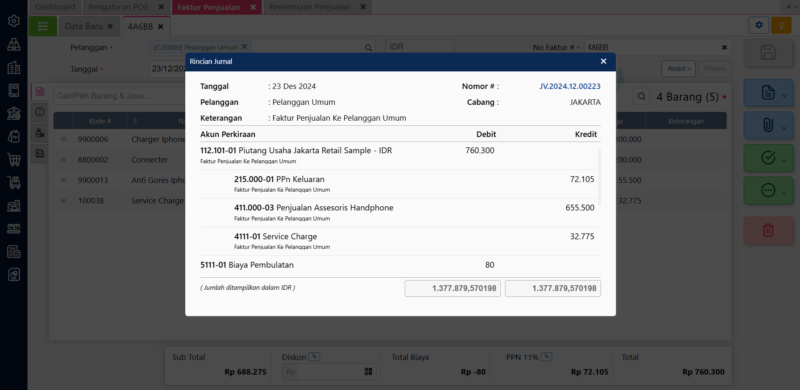Expand the document button dropdown arrow
Viewport: 800px width, 390px height.
click(784, 95)
